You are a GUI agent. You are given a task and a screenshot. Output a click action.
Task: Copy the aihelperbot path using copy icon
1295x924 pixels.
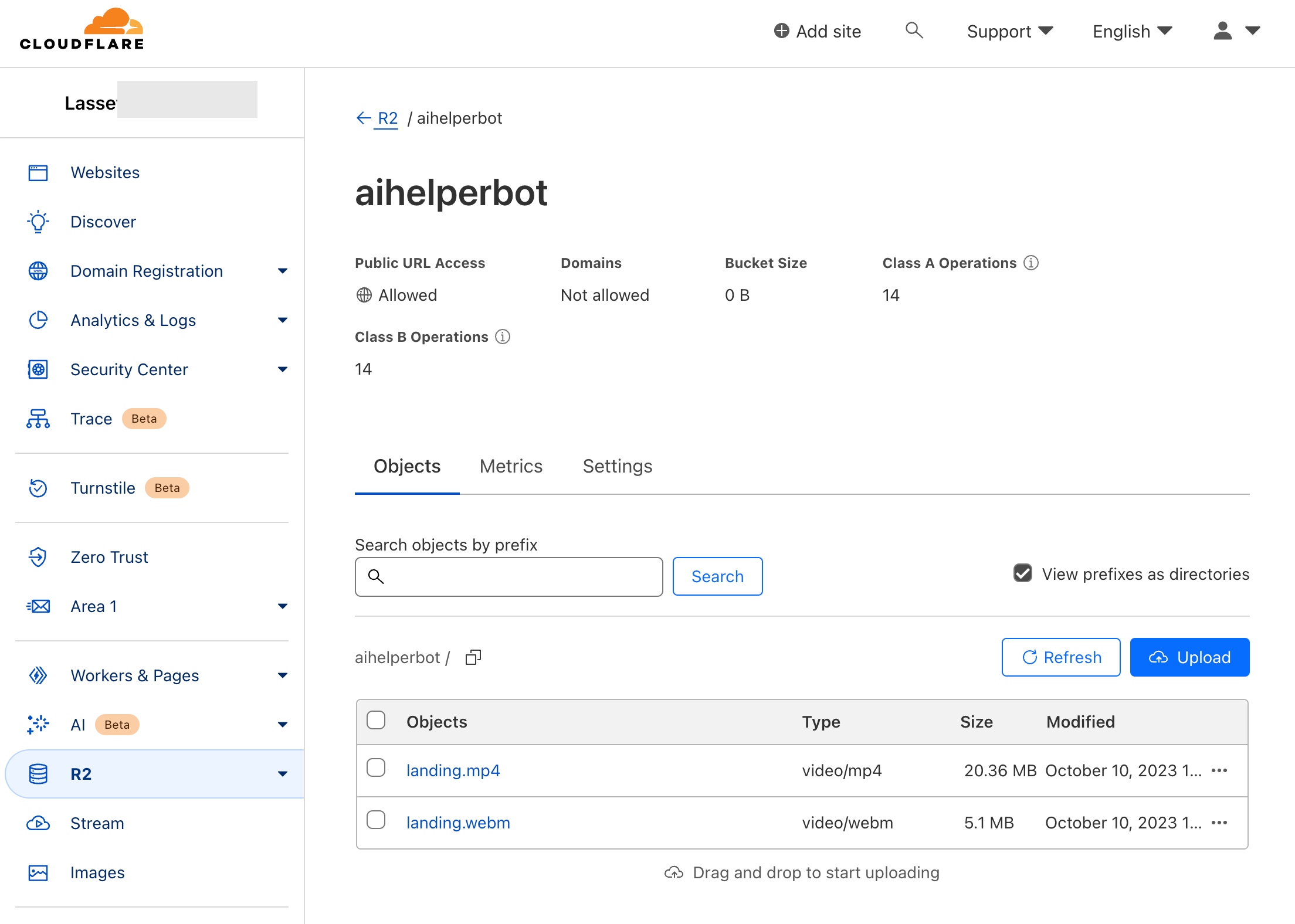pos(473,657)
